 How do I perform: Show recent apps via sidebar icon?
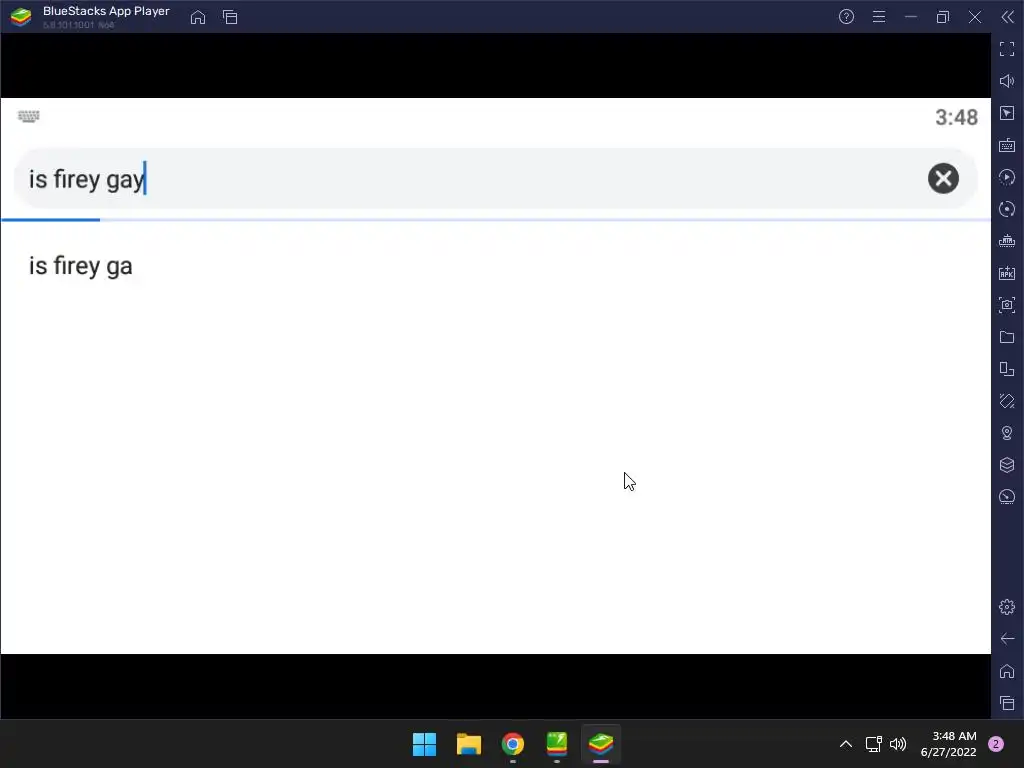[x=1007, y=703]
